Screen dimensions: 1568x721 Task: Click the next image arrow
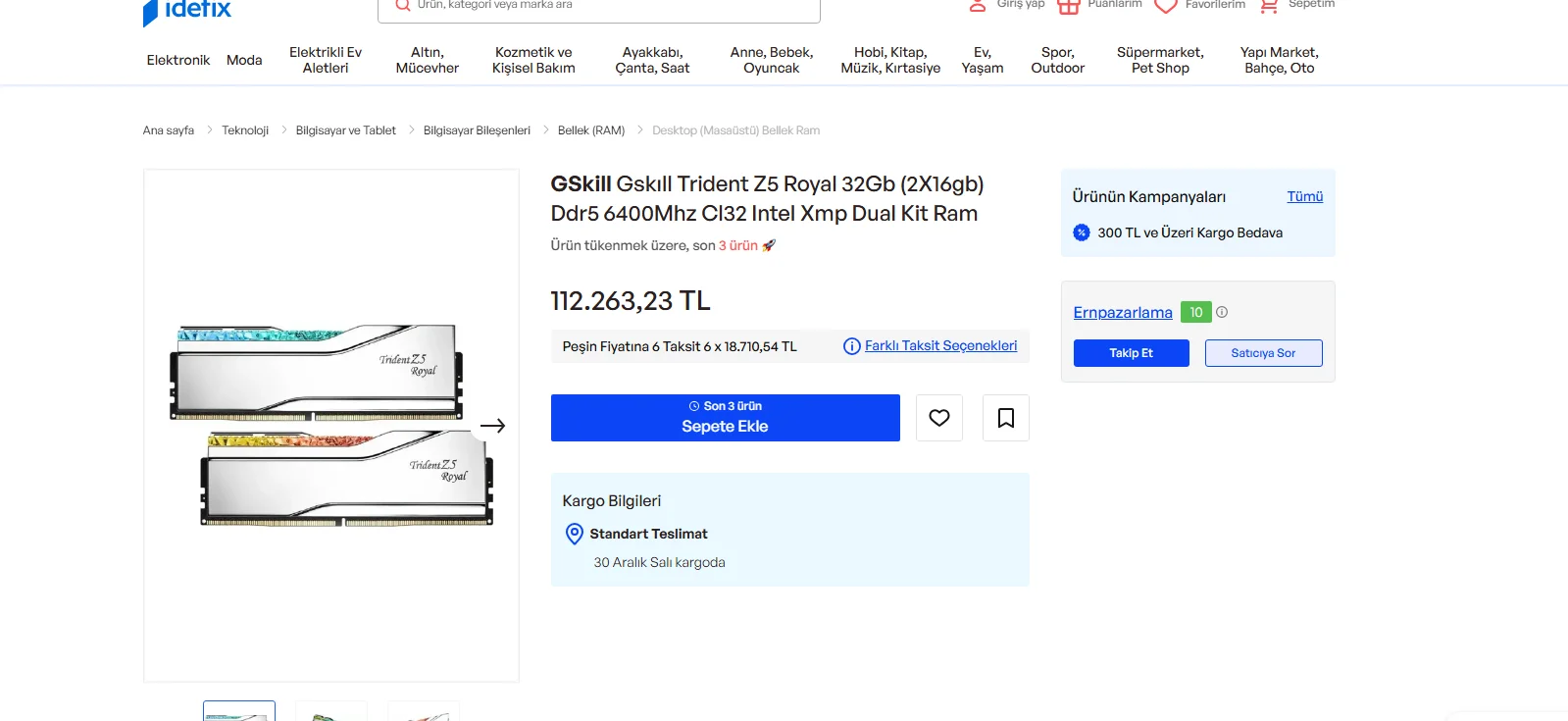(492, 426)
